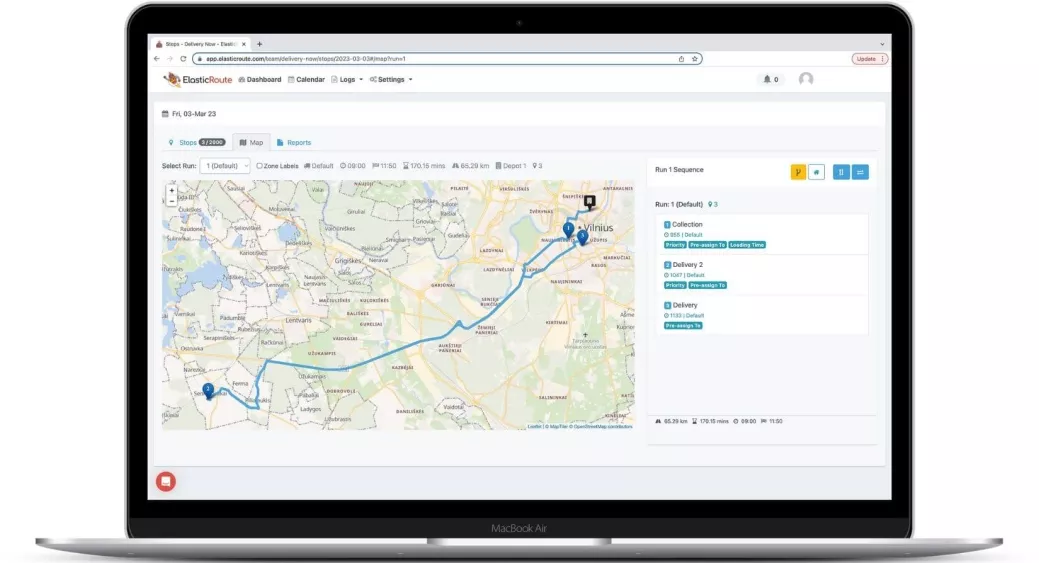1039x563 pixels.
Task: Open the Select Run dropdown
Action: pos(225,166)
